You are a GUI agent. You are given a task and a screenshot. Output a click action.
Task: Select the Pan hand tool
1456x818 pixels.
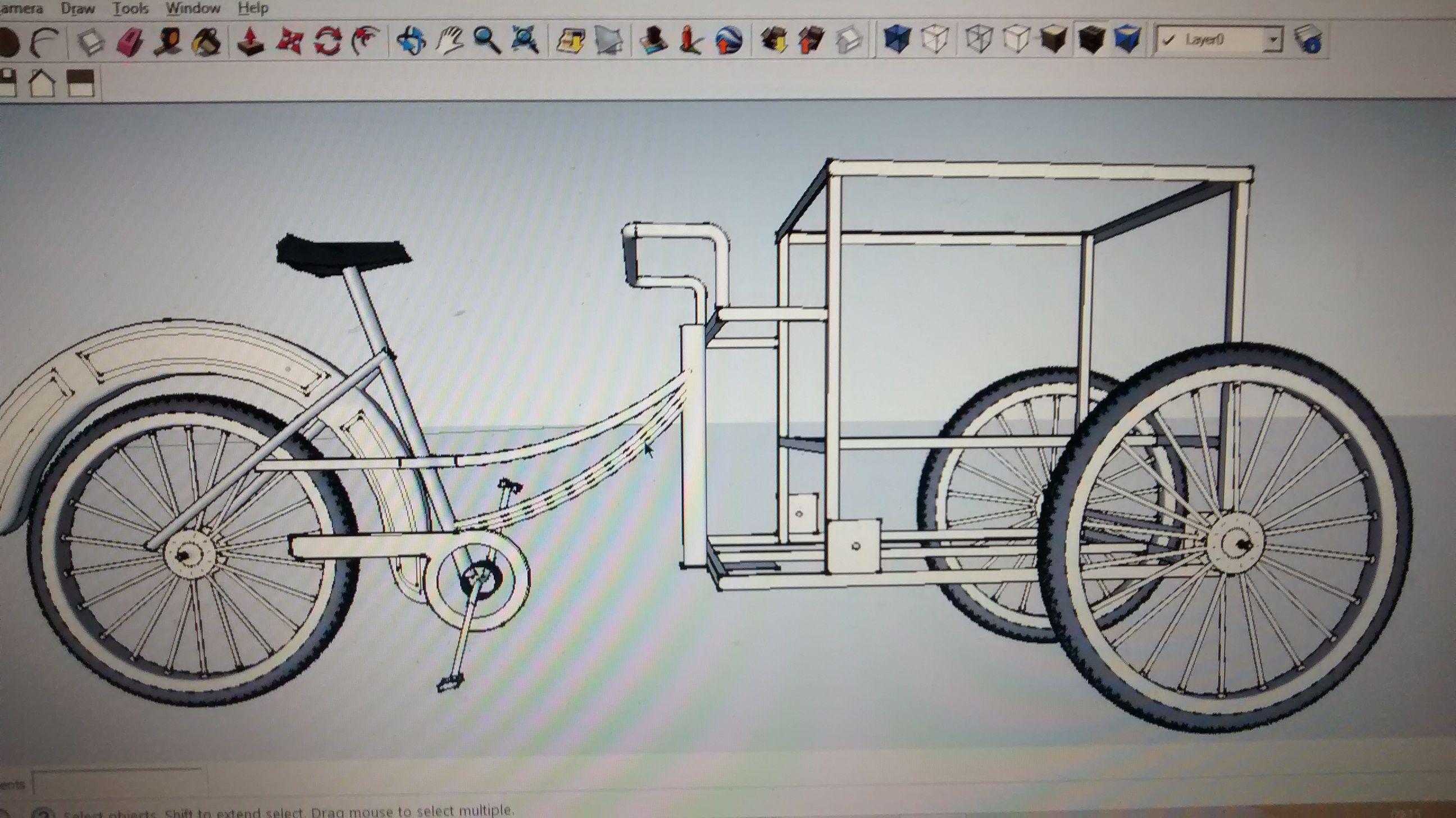click(449, 41)
